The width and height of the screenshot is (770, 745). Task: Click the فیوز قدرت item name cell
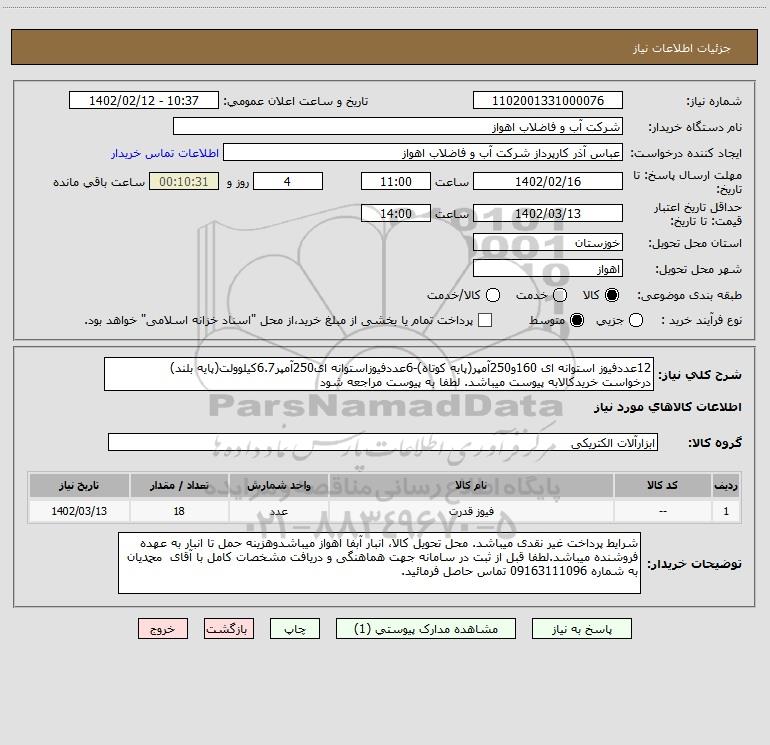(x=470, y=511)
